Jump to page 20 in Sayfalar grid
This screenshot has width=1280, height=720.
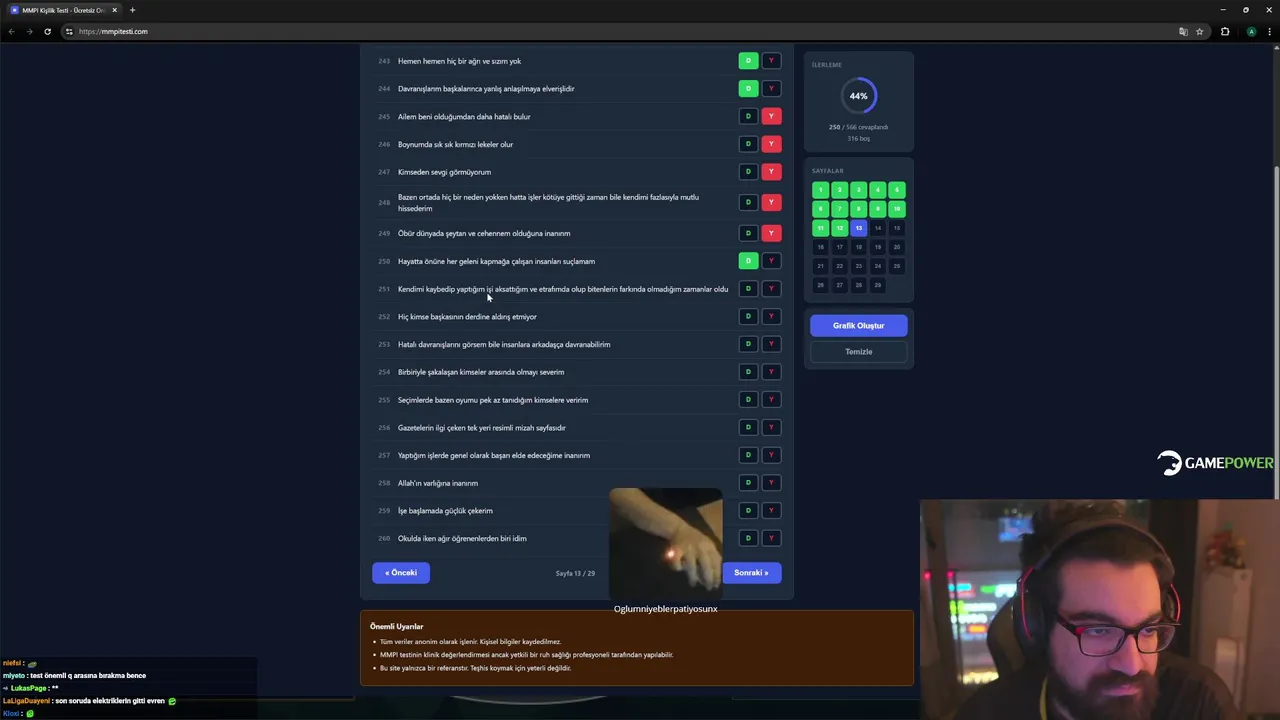click(897, 247)
